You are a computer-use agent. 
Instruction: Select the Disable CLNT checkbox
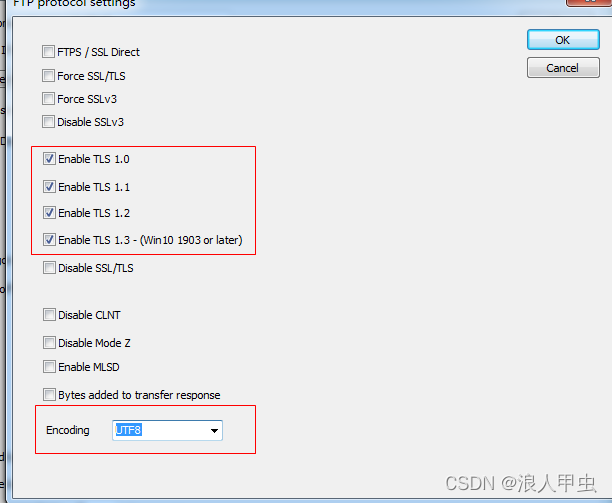(49, 315)
